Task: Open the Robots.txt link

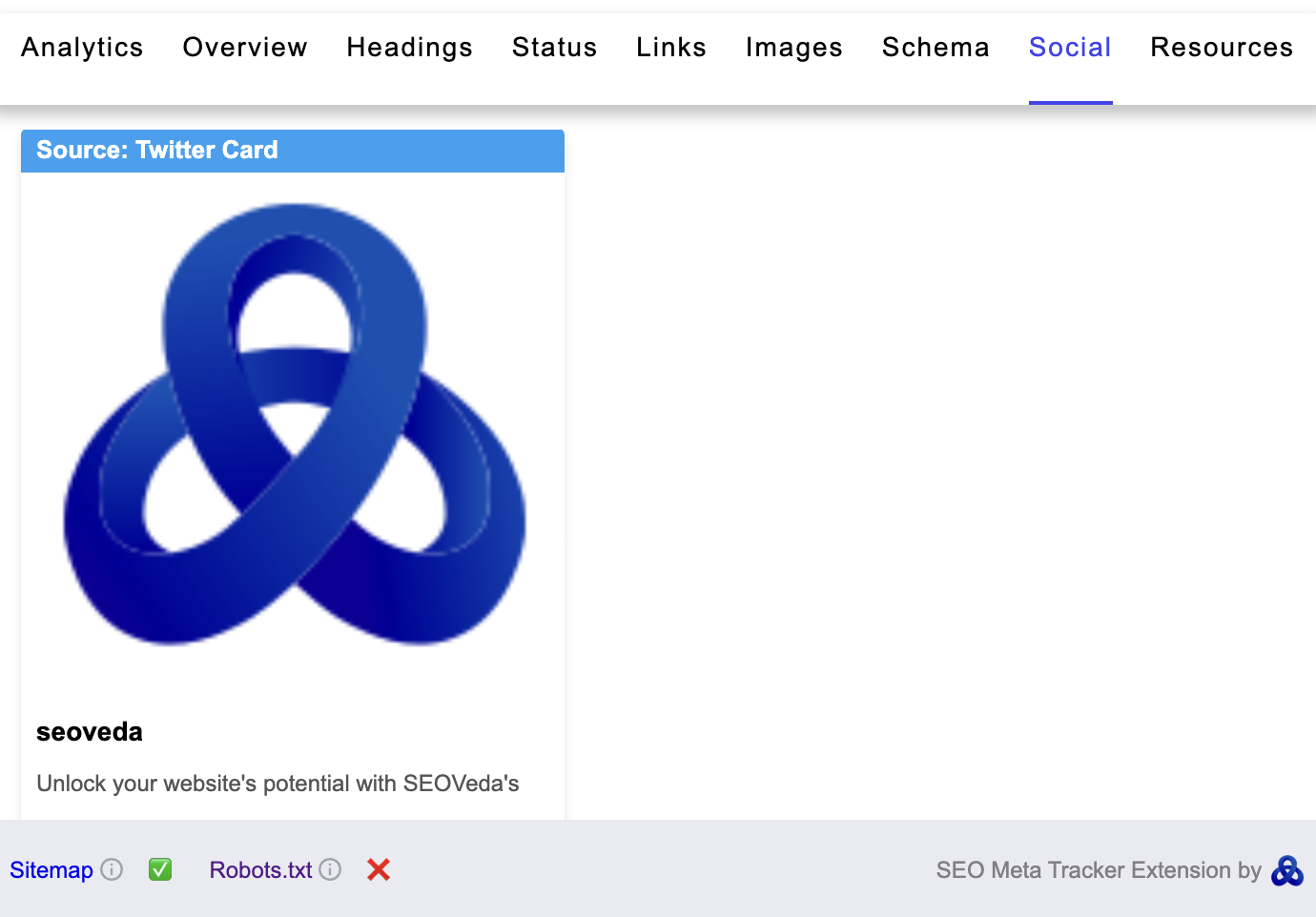Action: pos(260,870)
